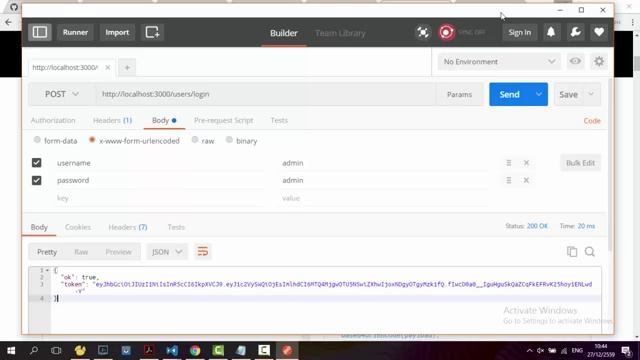This screenshot has height=360, width=640.
Task: Select the raw body radio button
Action: (195, 140)
